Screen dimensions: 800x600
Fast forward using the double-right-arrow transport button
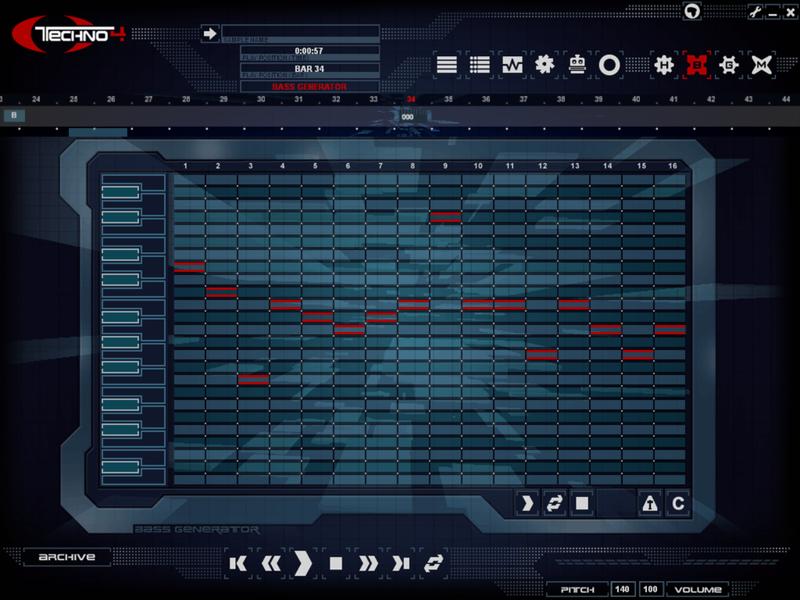pos(368,564)
